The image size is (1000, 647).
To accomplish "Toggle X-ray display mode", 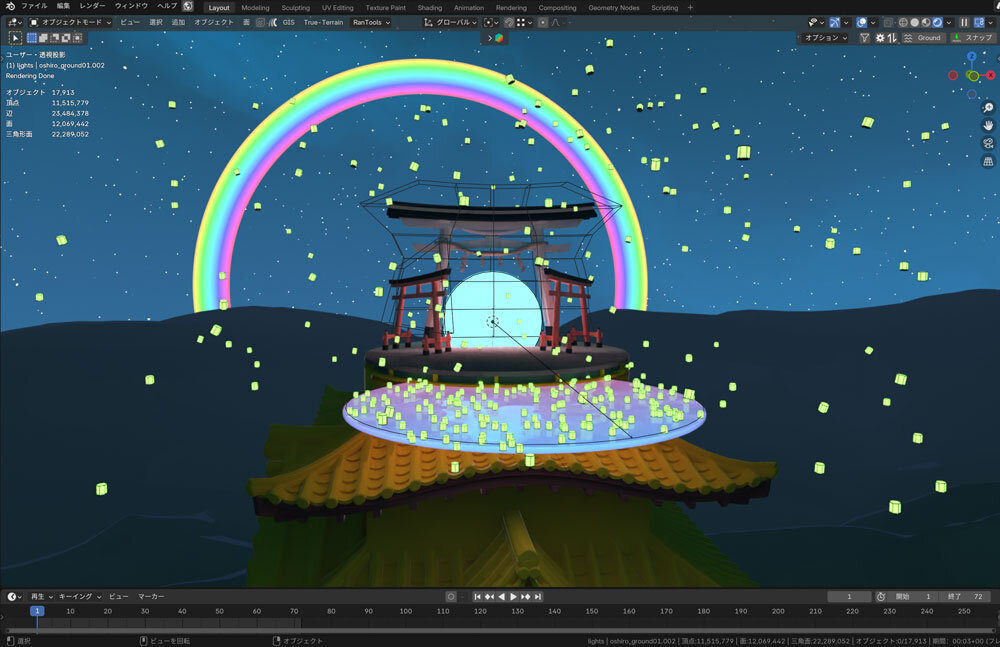I will [888, 22].
